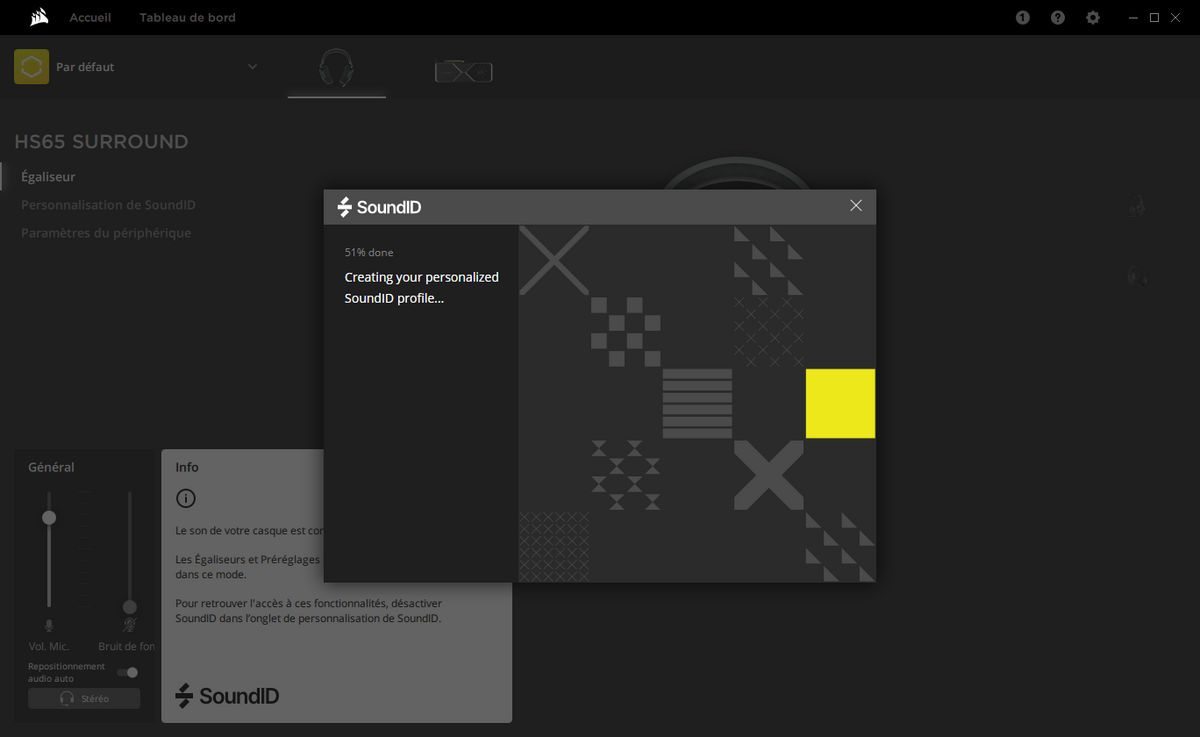Open Personnalisation de SoundID section
This screenshot has height=737, width=1200.
(108, 205)
